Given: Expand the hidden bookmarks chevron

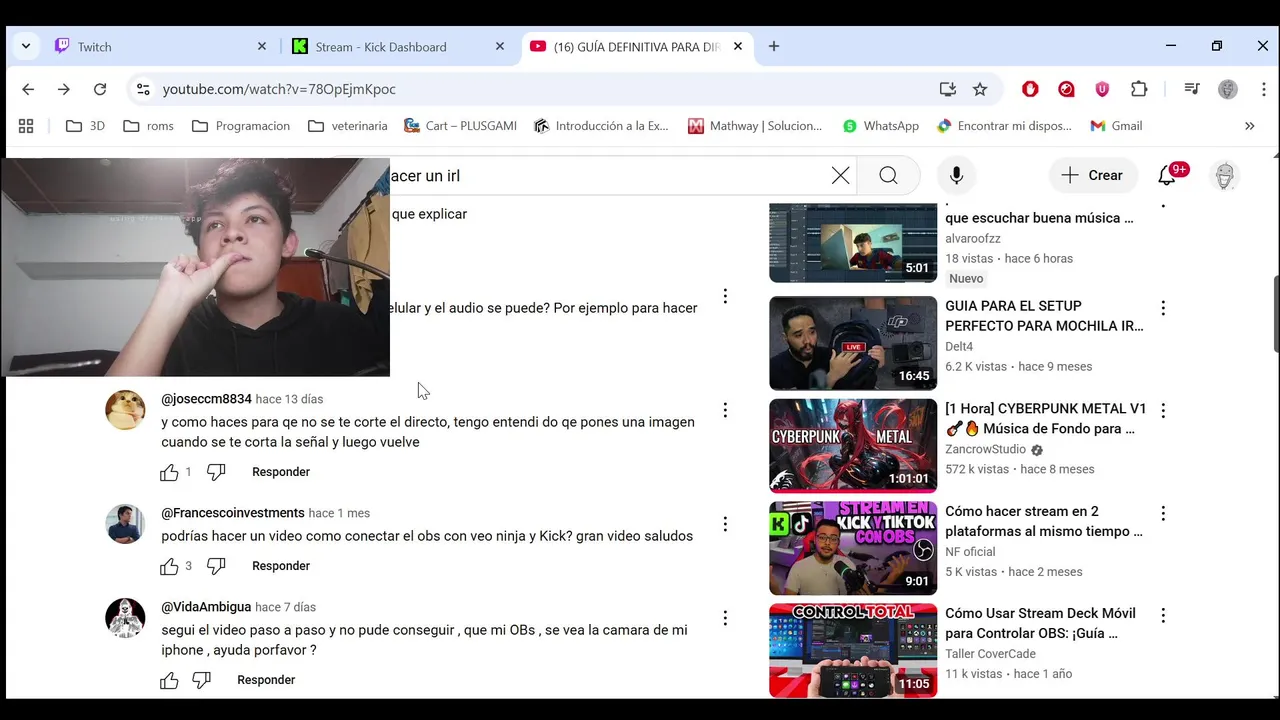Looking at the screenshot, I should point(1249,126).
